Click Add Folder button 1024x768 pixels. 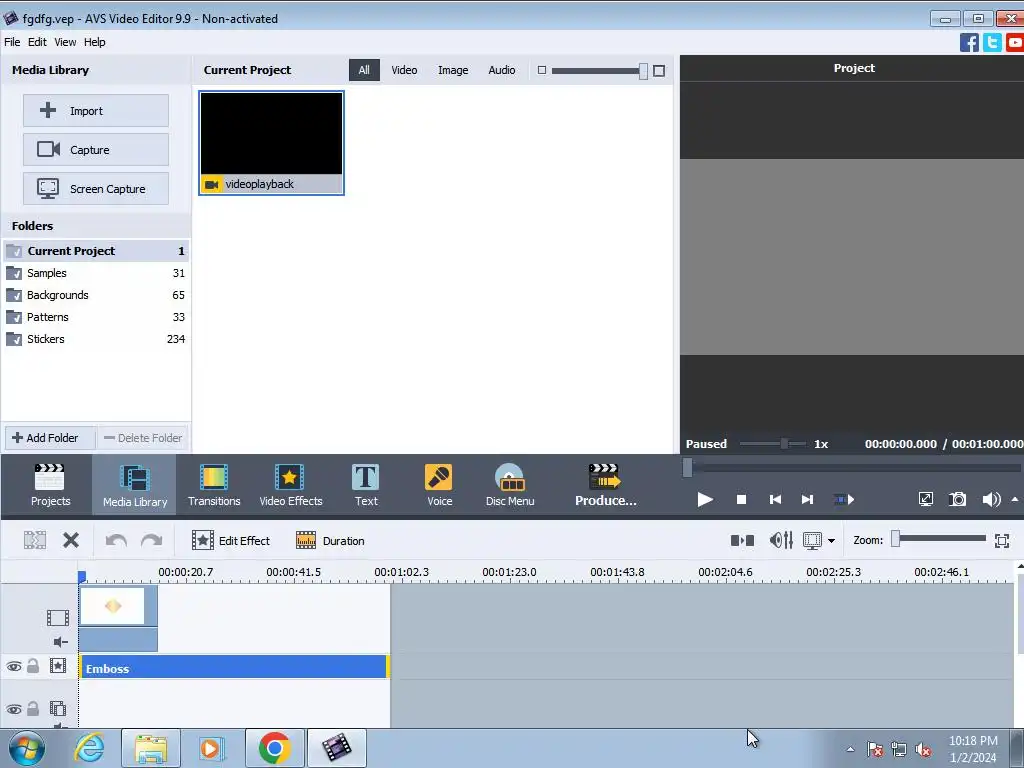pyautogui.click(x=50, y=438)
